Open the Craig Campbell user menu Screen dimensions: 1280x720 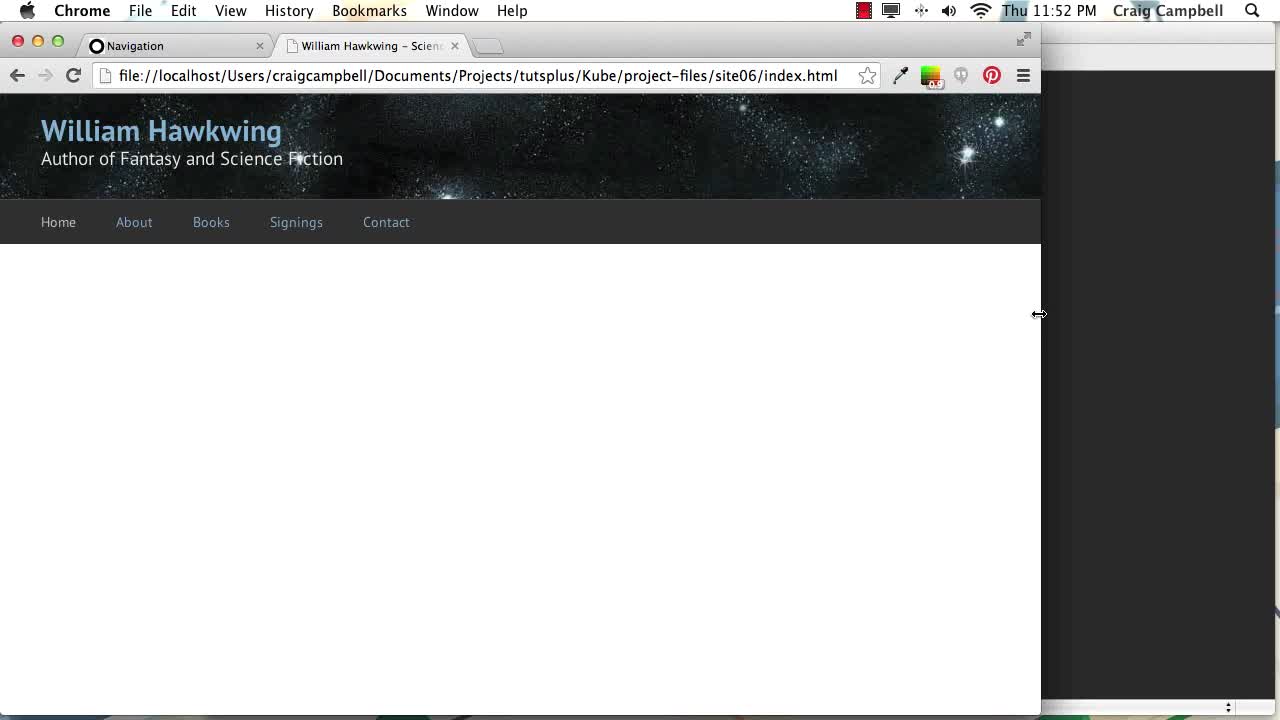pos(1168,11)
